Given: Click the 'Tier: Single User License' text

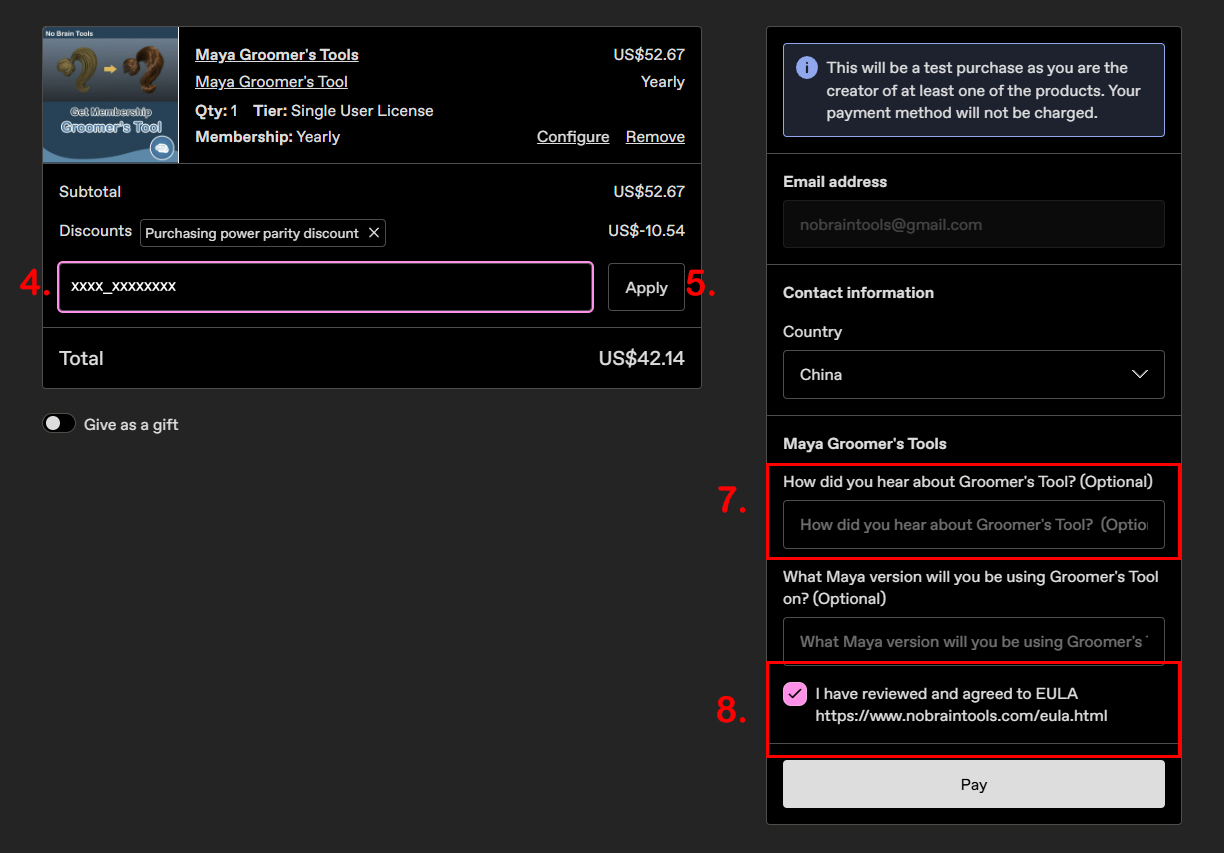Looking at the screenshot, I should click(x=343, y=110).
